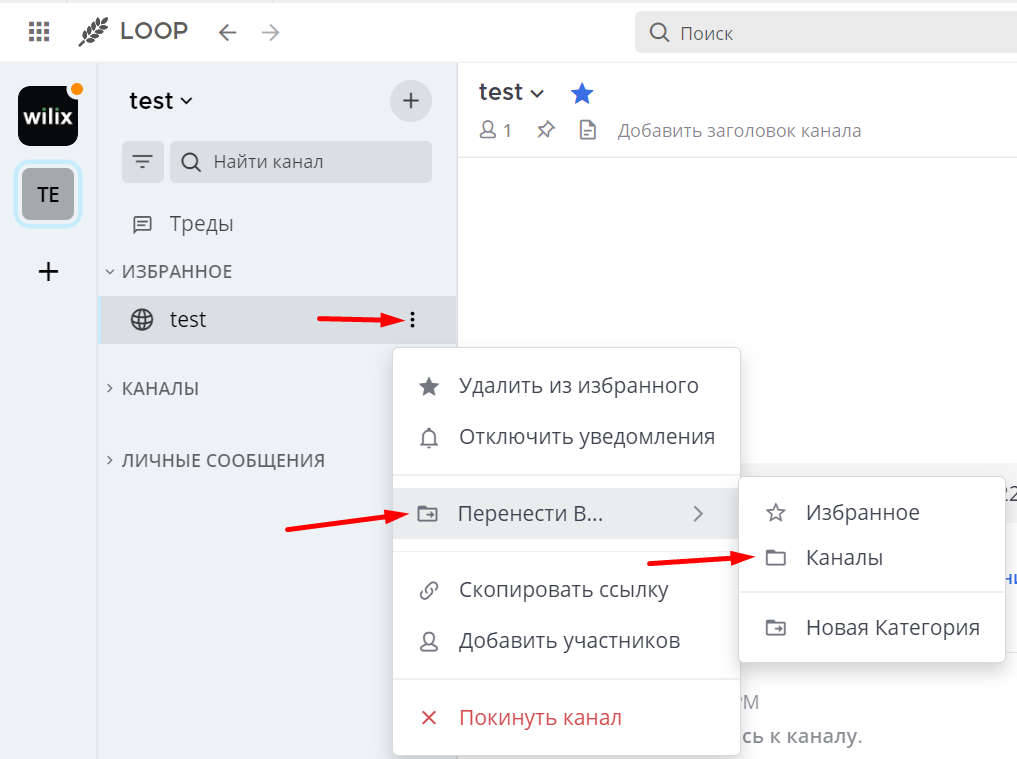The image size is (1017, 759).
Task: Select the TE team icon
Action: pyautogui.click(x=47, y=194)
